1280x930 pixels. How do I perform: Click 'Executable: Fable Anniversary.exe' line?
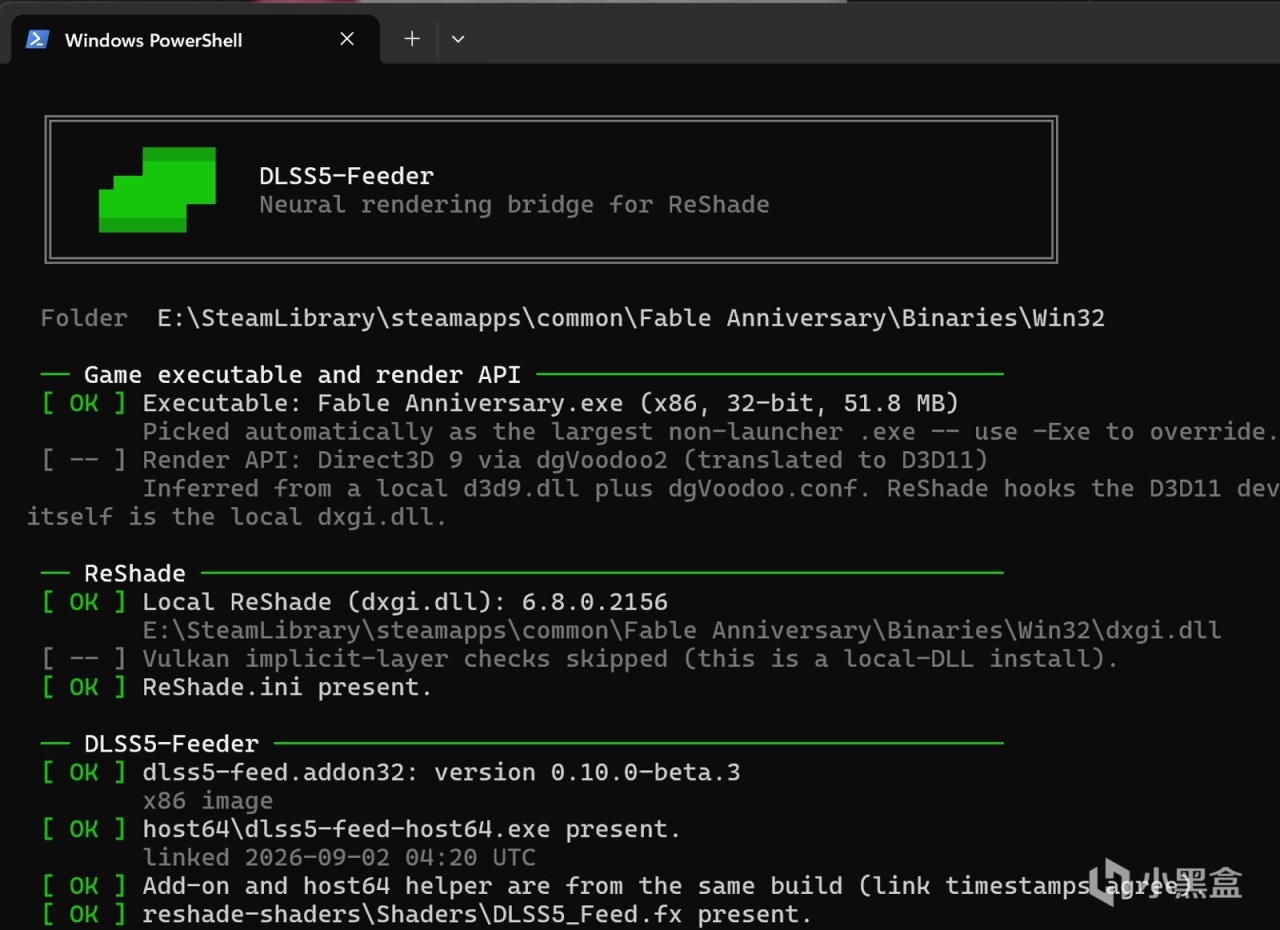coord(551,403)
